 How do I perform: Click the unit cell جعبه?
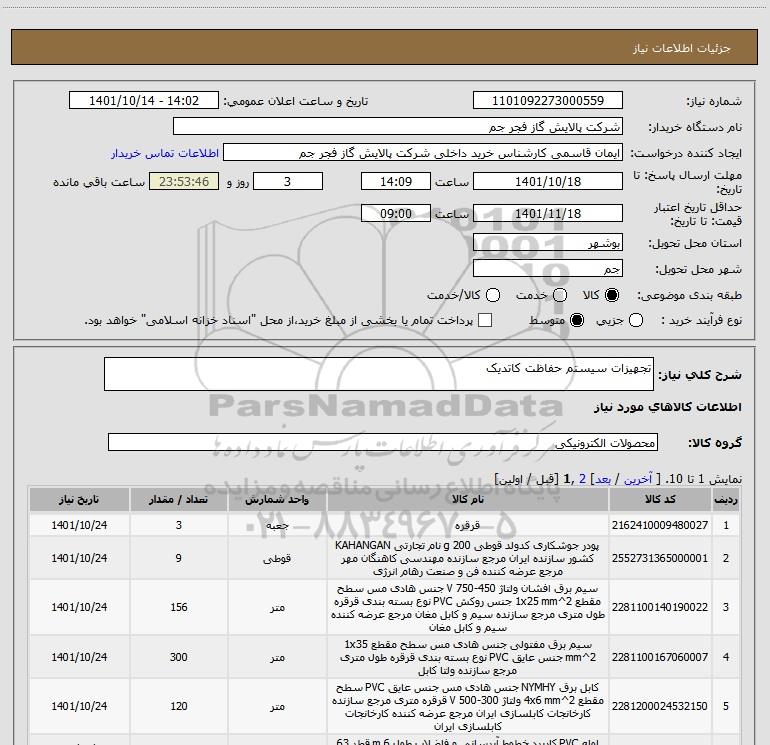point(277,525)
